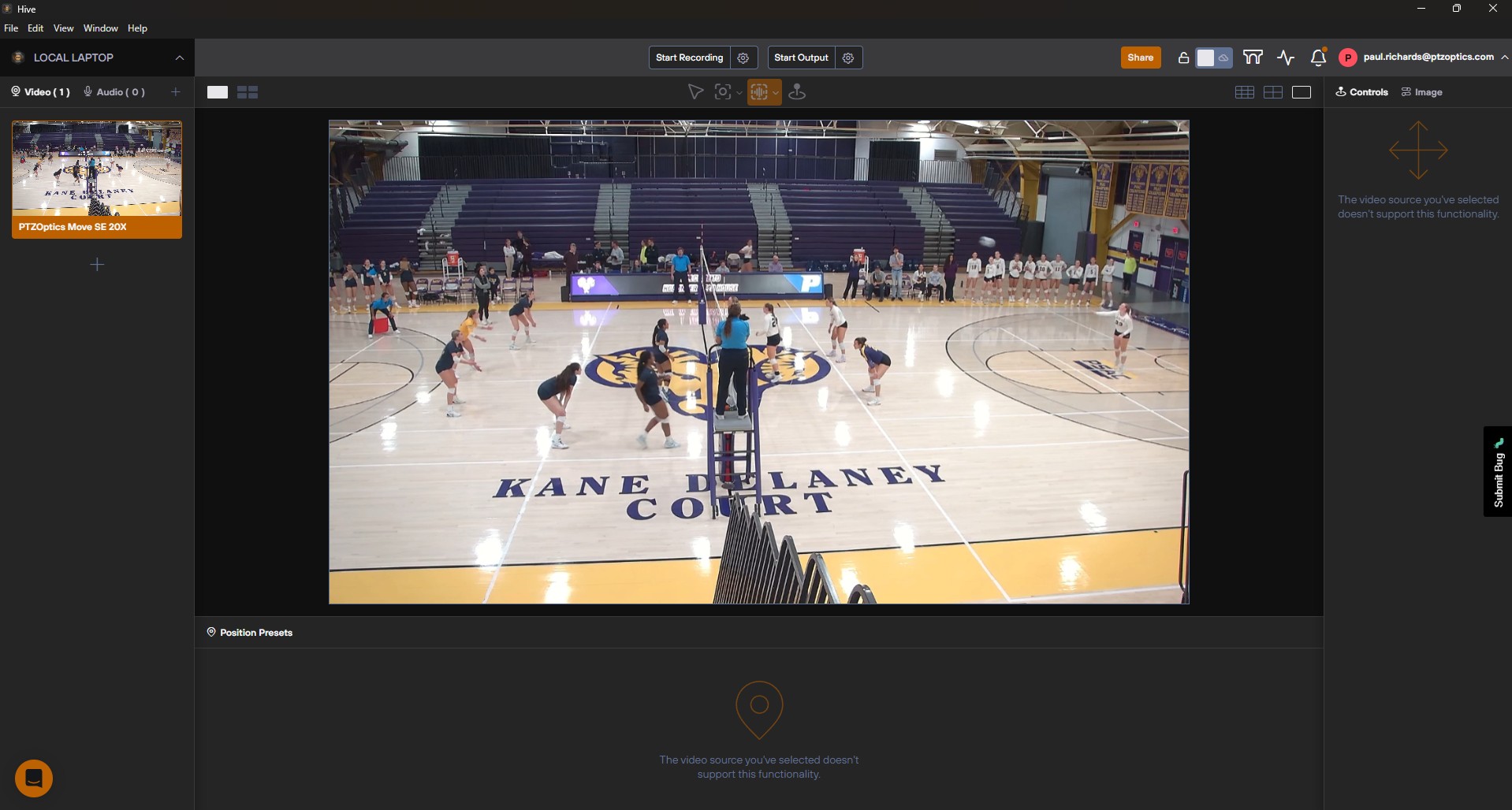Open the notifications bell
Image resolution: width=1512 pixels, height=810 pixels.
(1316, 58)
